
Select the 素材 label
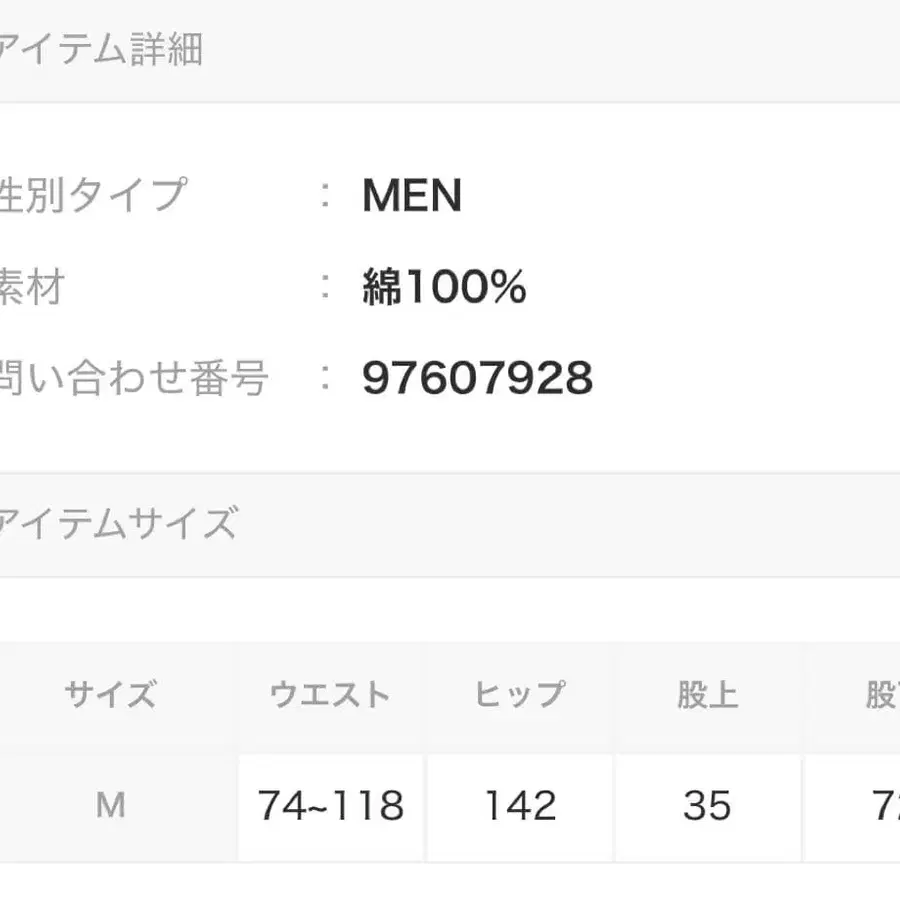(32, 288)
